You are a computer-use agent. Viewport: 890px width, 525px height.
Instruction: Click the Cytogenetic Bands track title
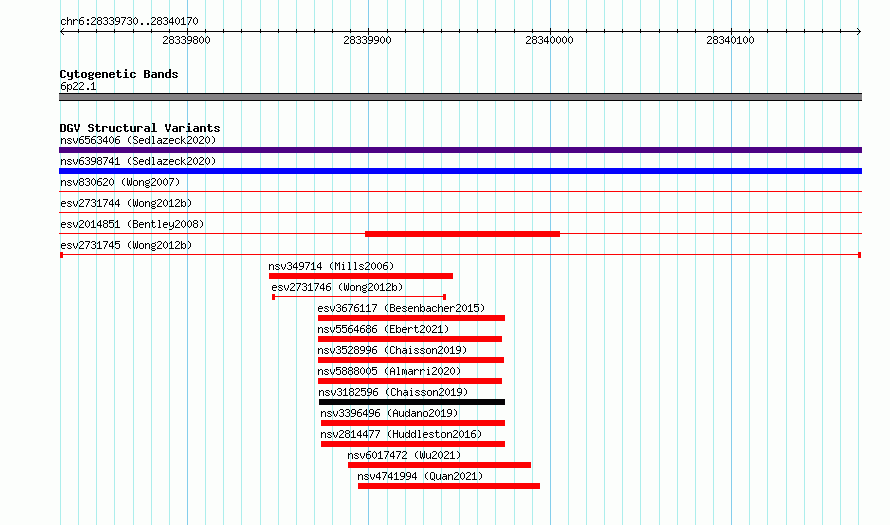point(119,74)
